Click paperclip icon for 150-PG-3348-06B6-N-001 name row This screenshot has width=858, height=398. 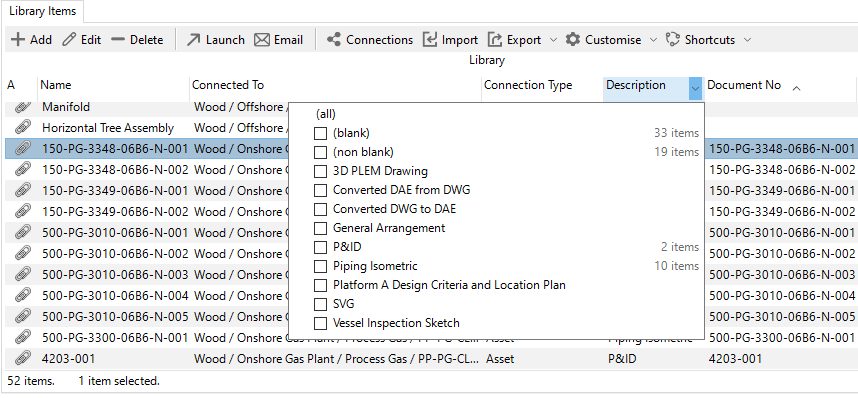(22, 148)
